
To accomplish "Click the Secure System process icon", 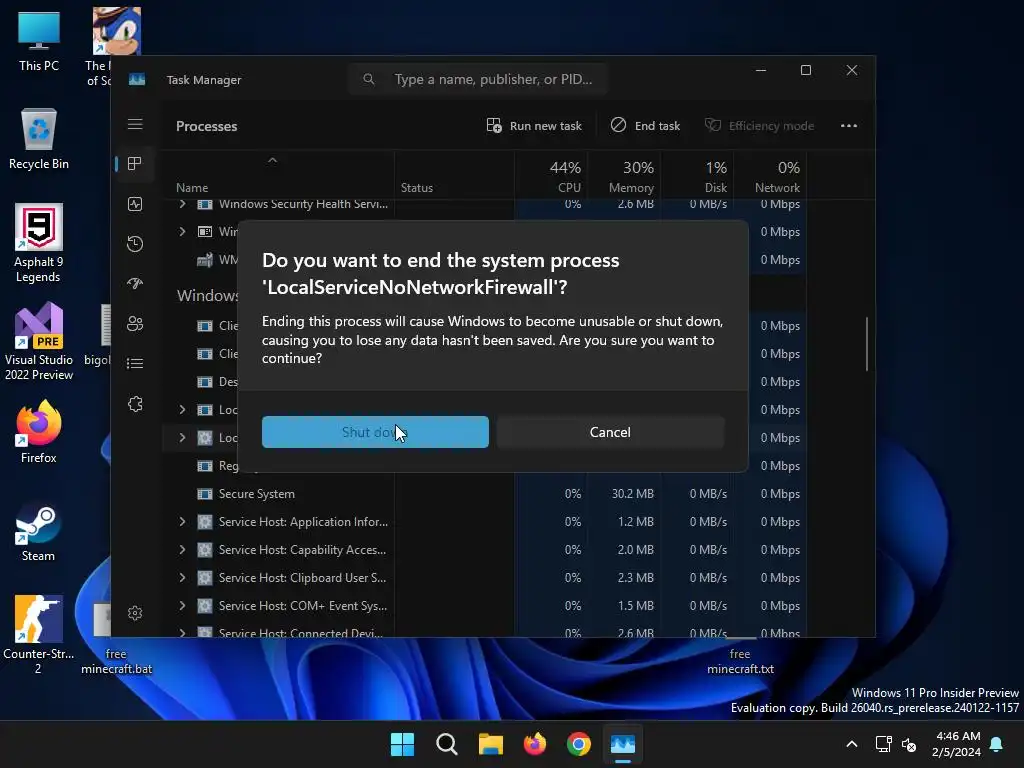I will coord(205,494).
